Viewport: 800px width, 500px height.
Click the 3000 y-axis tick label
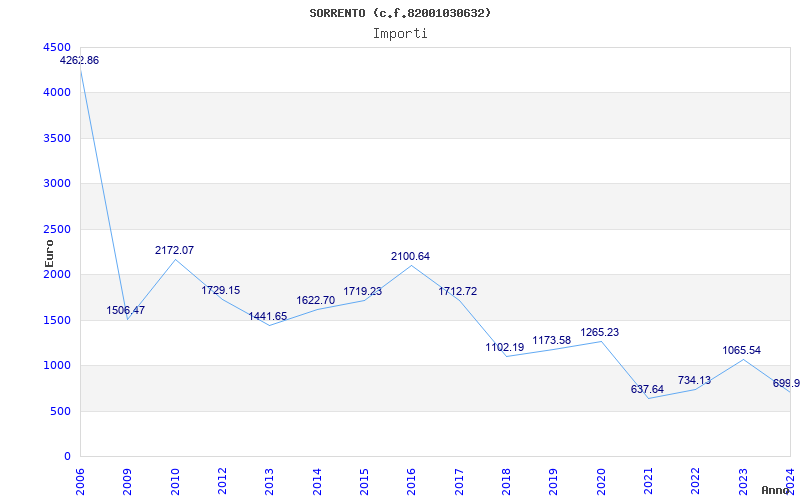point(57,184)
